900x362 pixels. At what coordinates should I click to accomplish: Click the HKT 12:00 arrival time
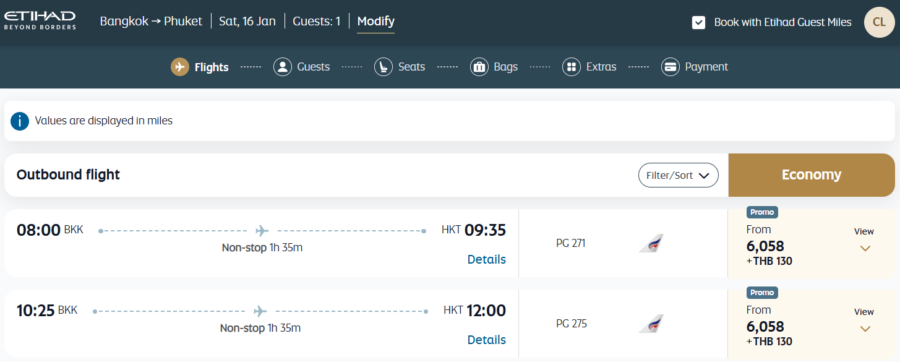pos(474,310)
